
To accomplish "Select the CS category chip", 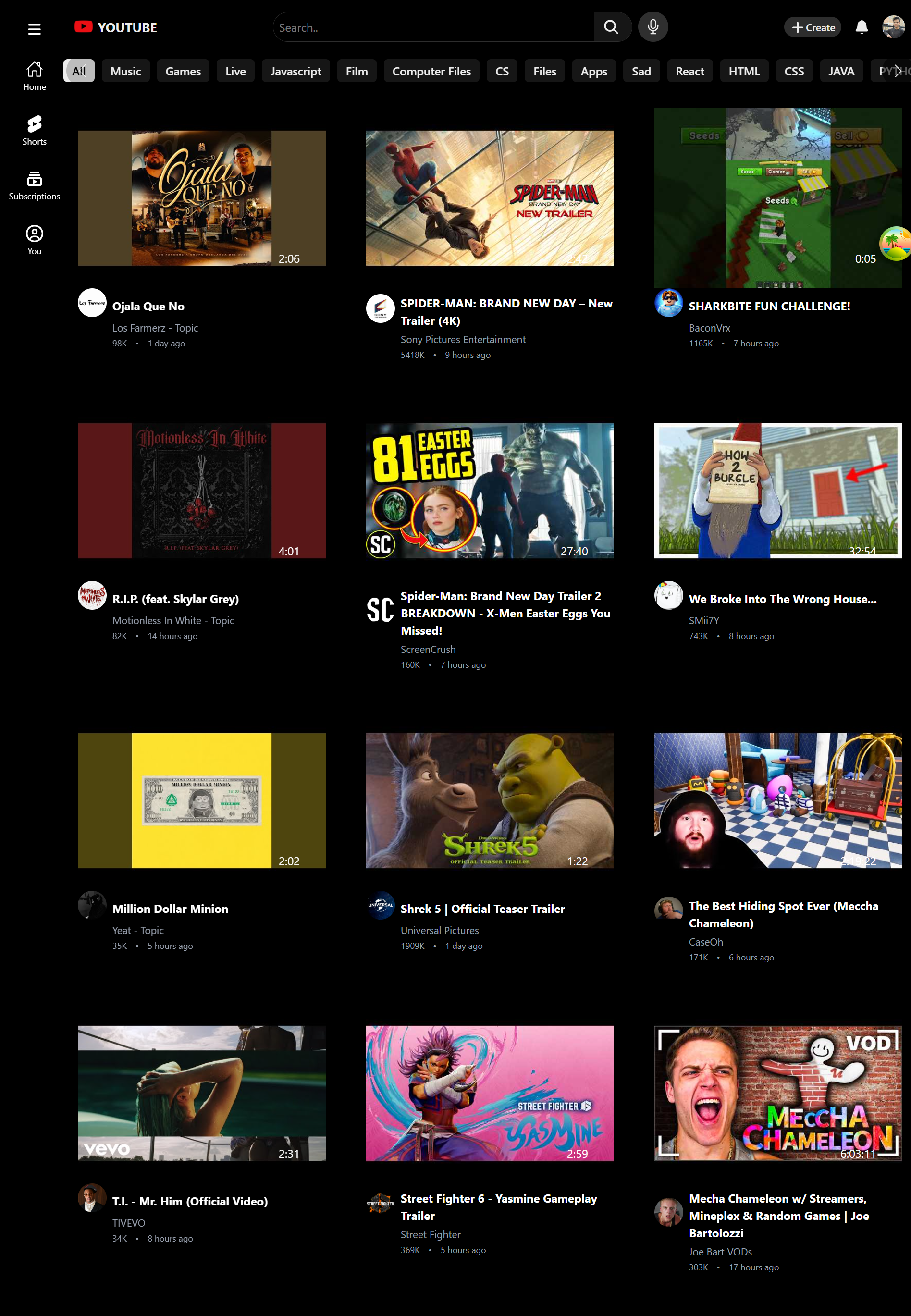I will [502, 71].
